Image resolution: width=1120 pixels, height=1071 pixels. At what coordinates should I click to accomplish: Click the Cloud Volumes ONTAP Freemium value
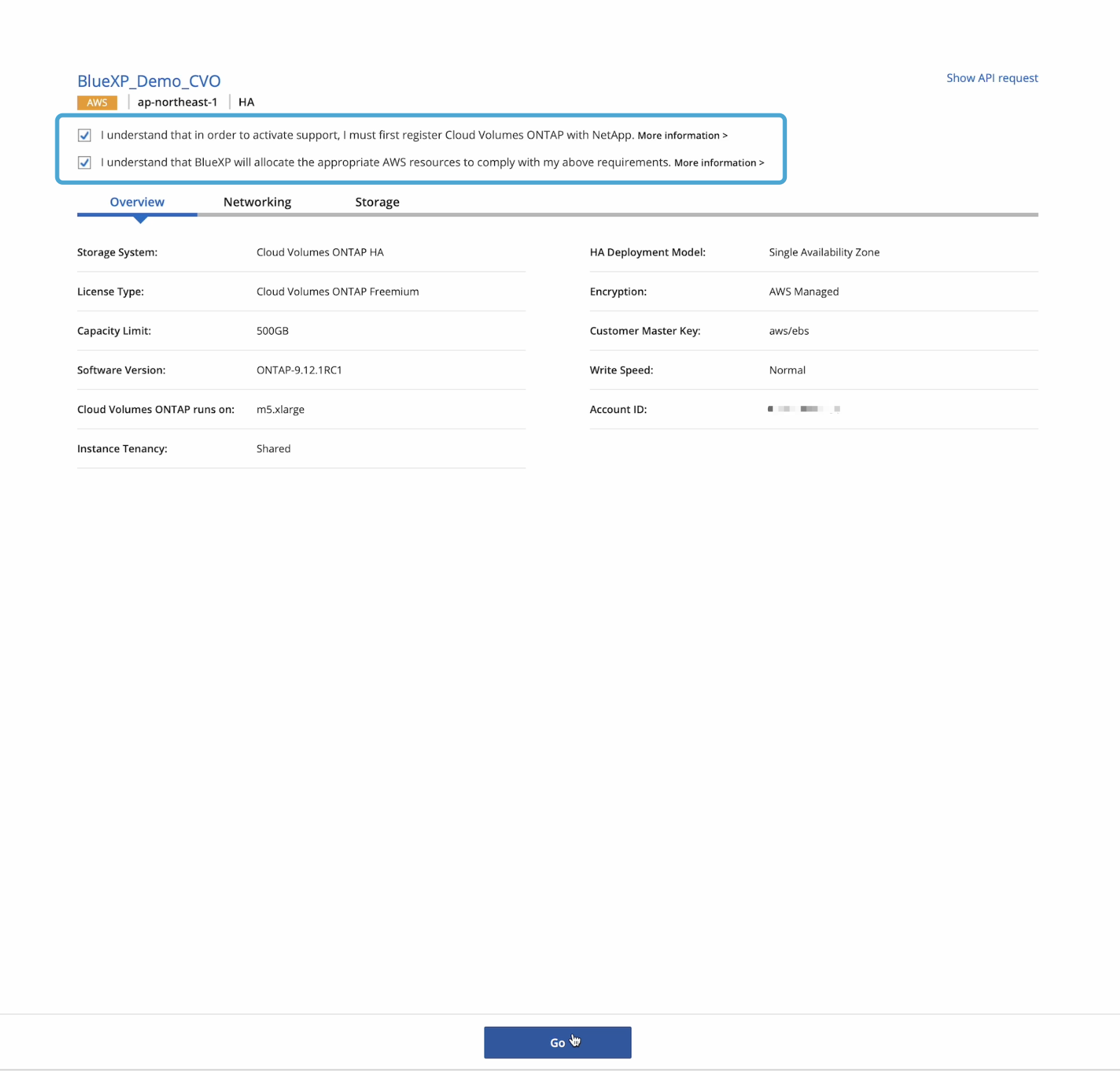tap(337, 291)
